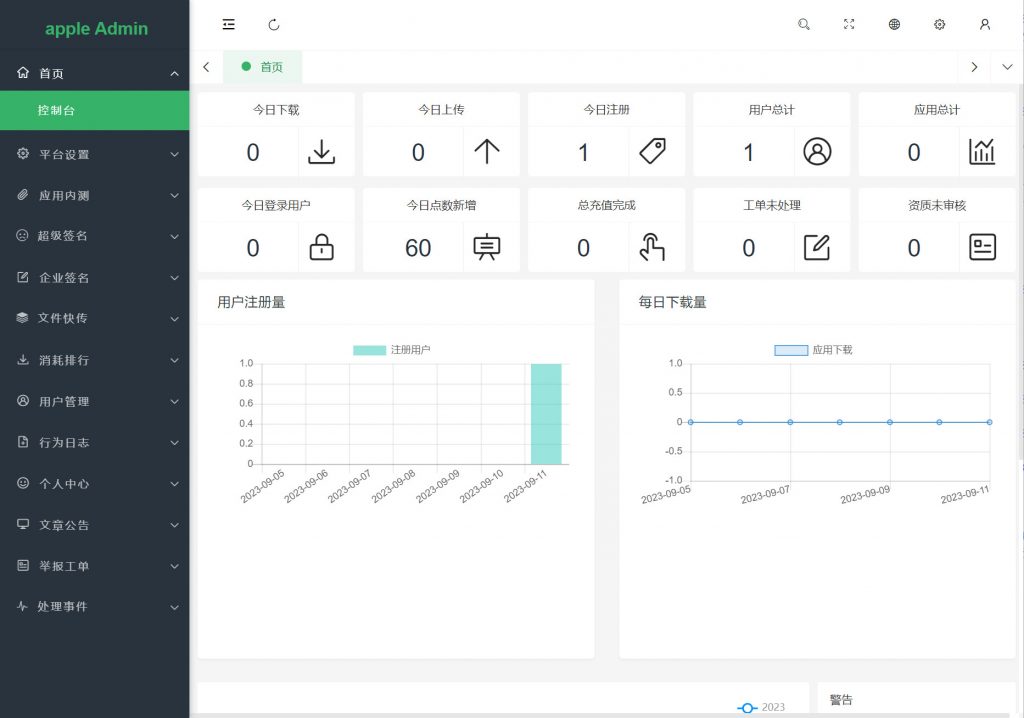Viewport: 1024px width, 718px height.
Task: Click the lock icon in 今日登录用户 card
Action: tap(321, 247)
